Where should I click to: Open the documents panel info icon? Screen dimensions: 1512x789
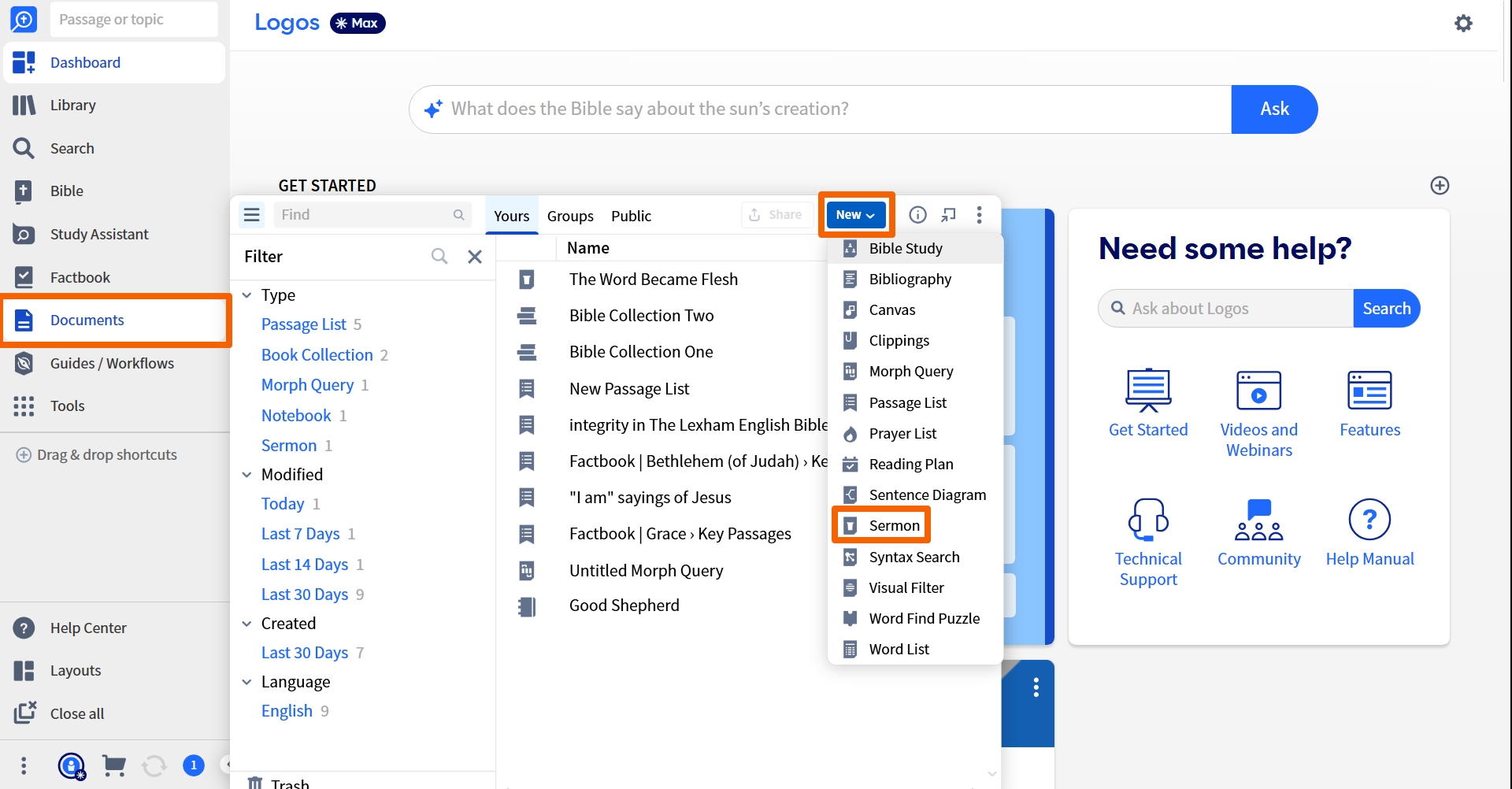pos(917,215)
